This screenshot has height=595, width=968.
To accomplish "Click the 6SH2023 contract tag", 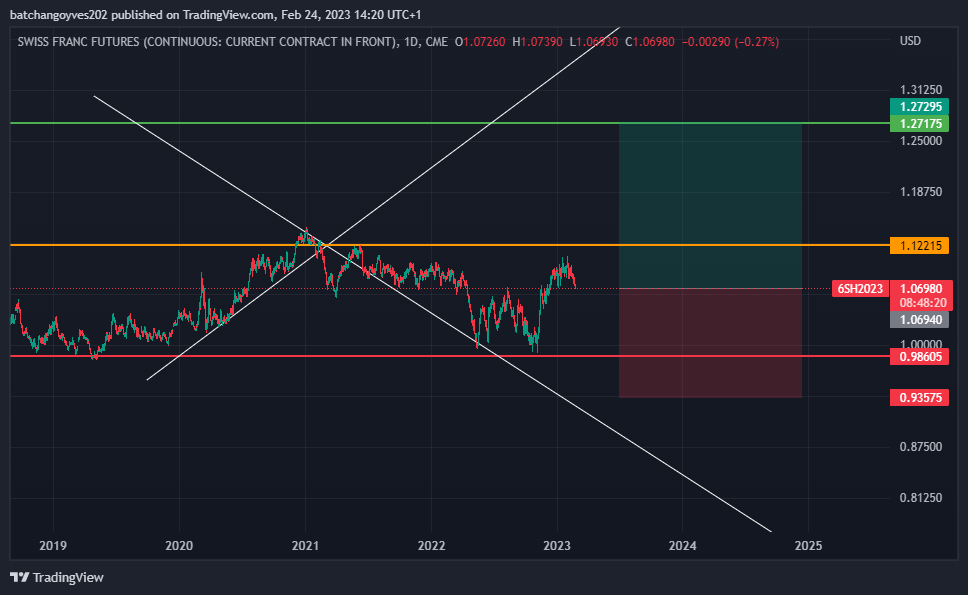I will click(859, 288).
